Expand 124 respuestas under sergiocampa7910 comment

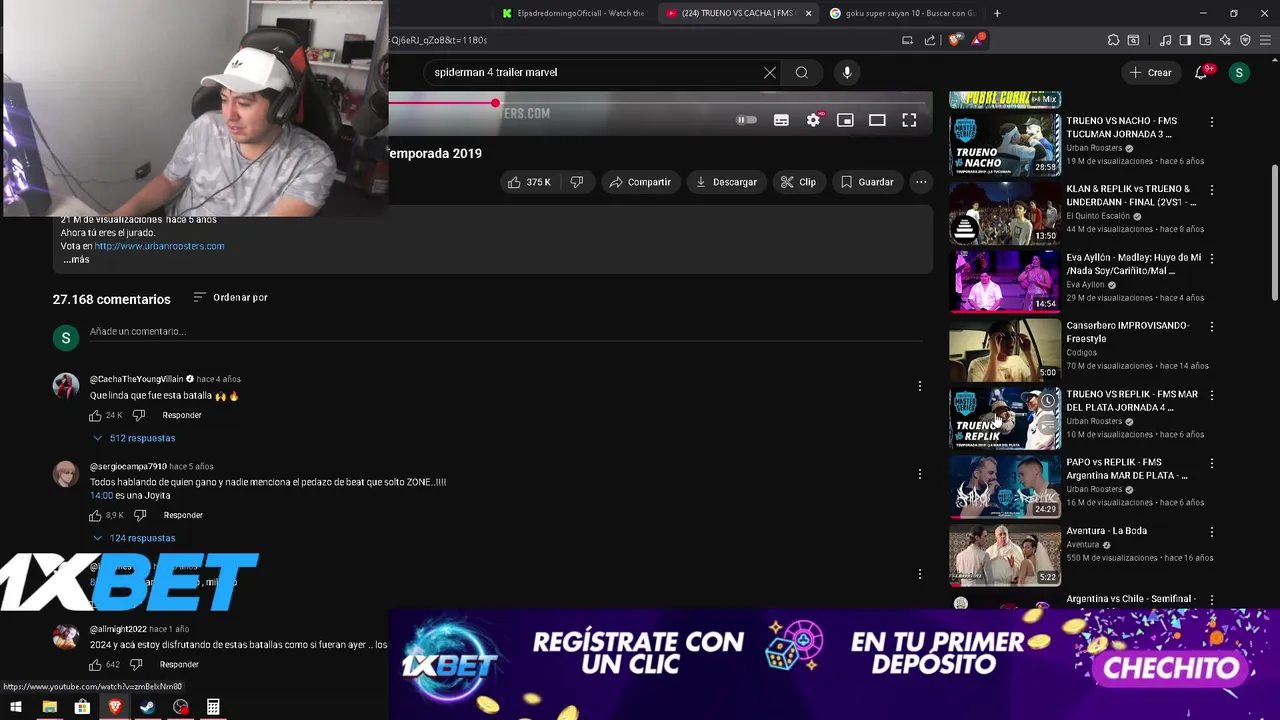point(134,538)
